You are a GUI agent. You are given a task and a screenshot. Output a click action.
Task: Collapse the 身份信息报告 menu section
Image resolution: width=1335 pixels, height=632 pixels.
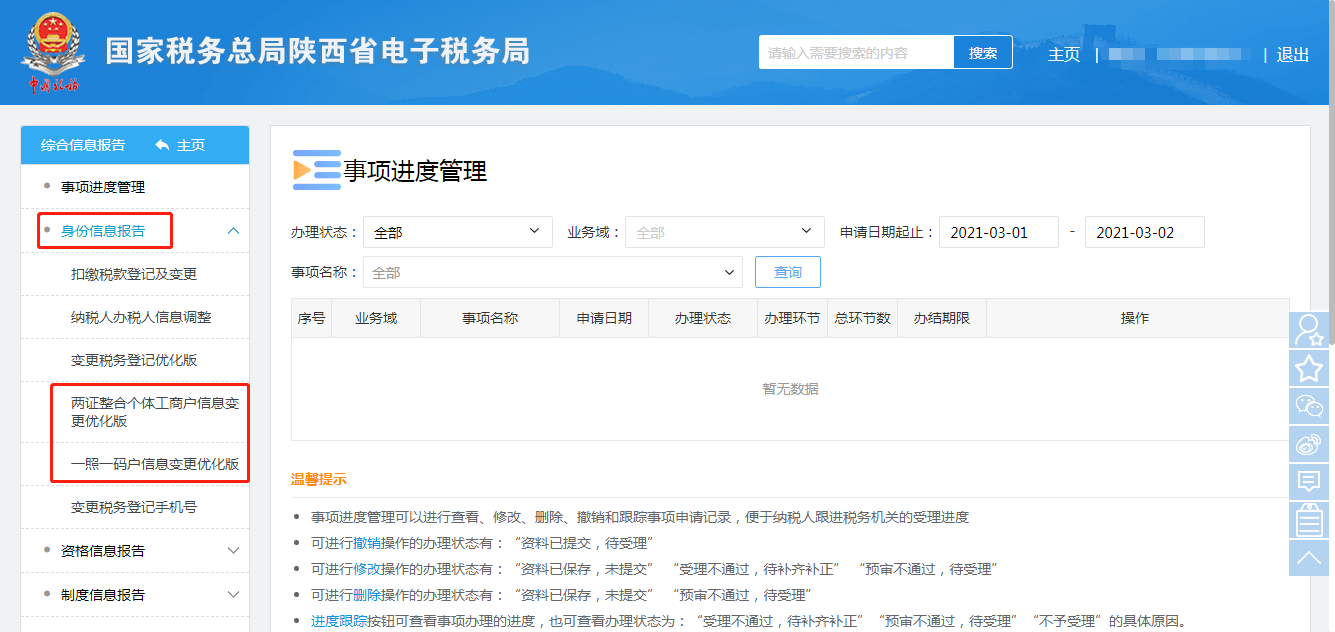point(233,231)
